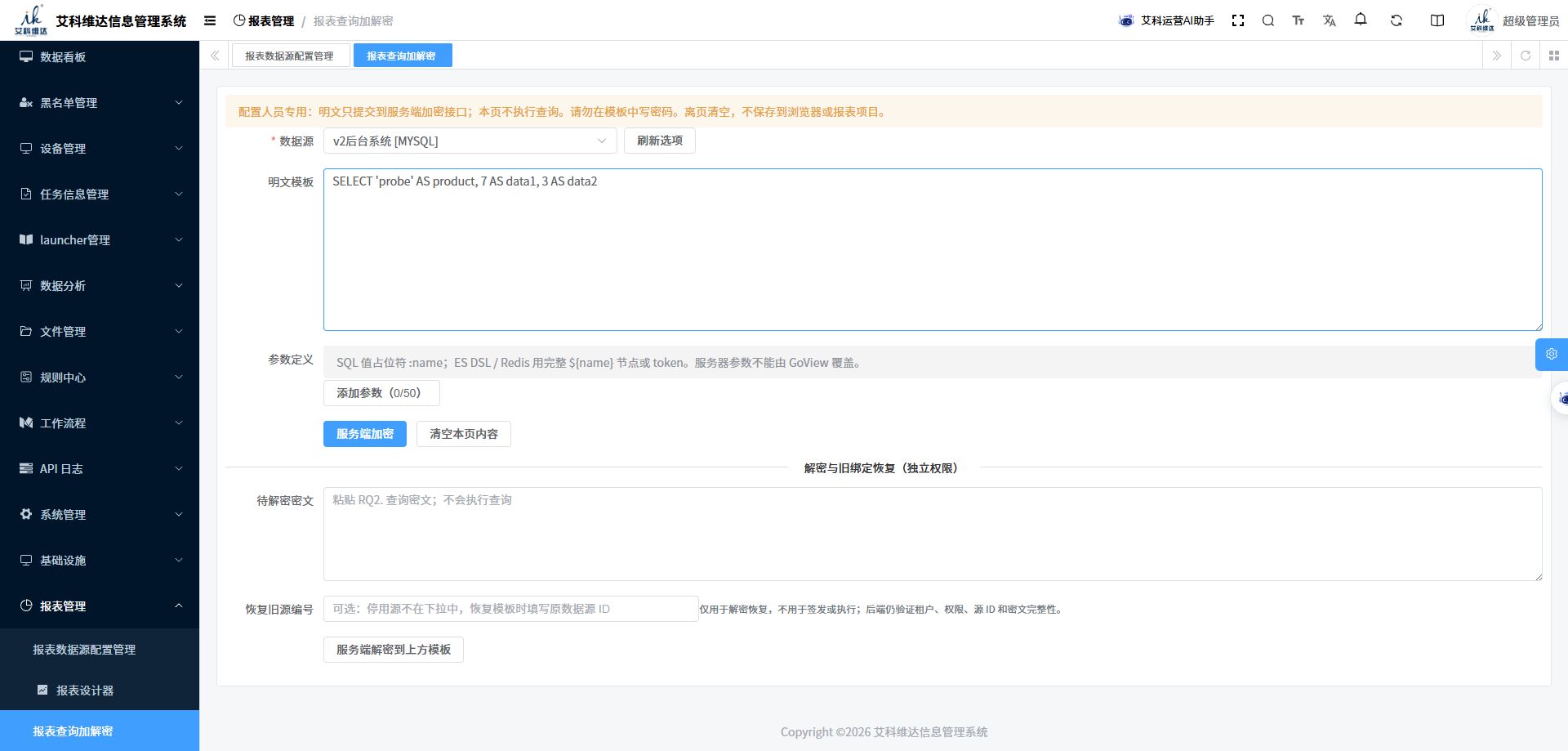Expand the API 日志 sidebar menu

point(100,469)
